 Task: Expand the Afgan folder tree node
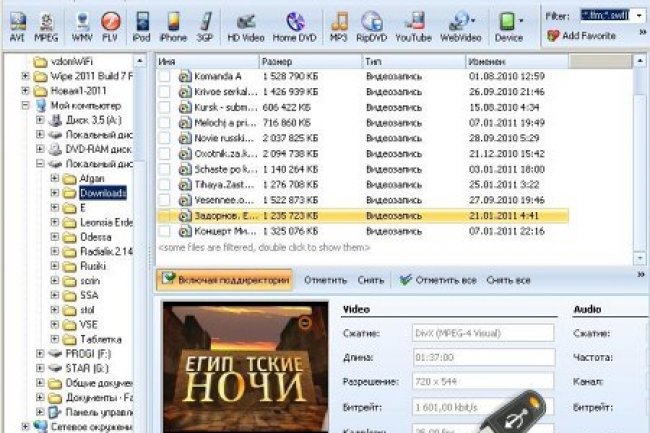[x=55, y=178]
